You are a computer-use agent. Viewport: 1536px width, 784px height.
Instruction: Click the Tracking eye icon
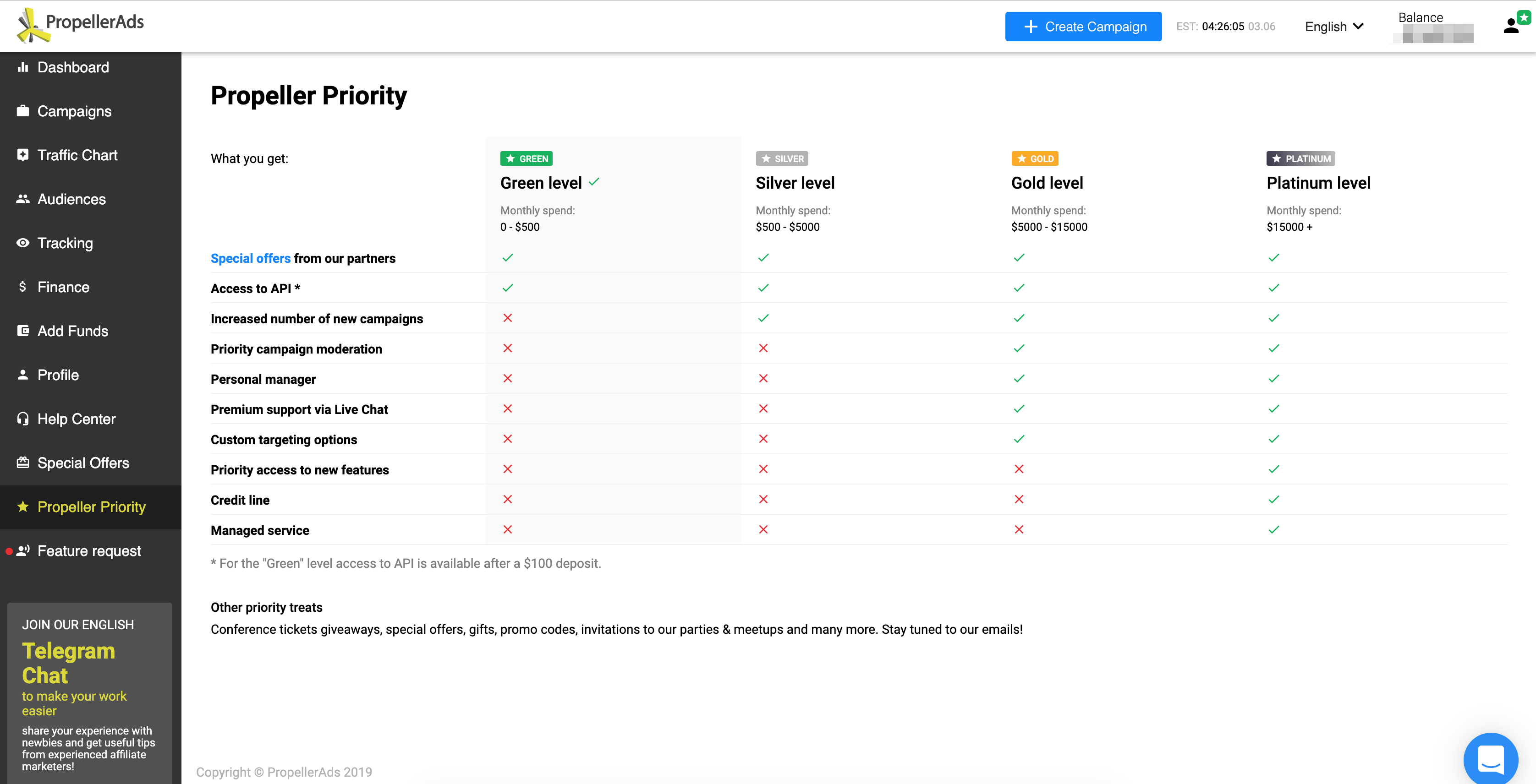[22, 243]
